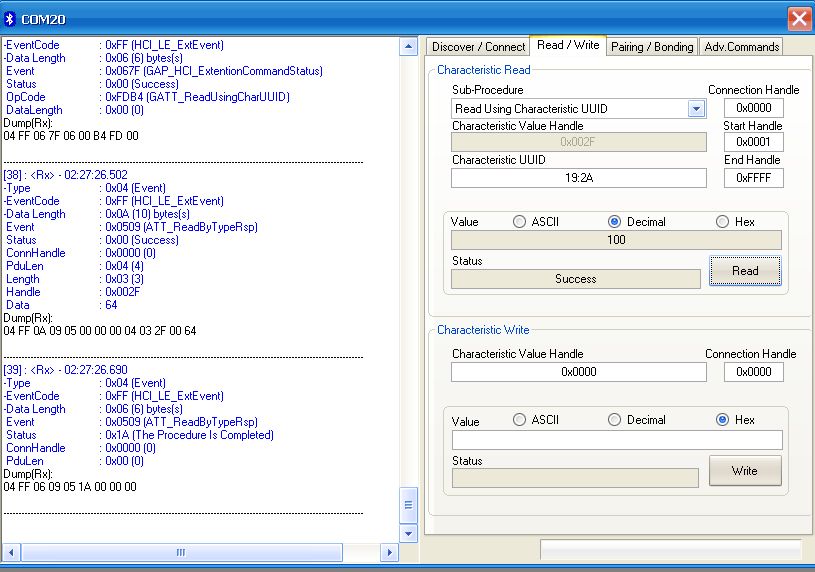Click the log entry header [38] : <Rx> - 02:27:26.502
This screenshot has width=815, height=572.
tap(65, 175)
